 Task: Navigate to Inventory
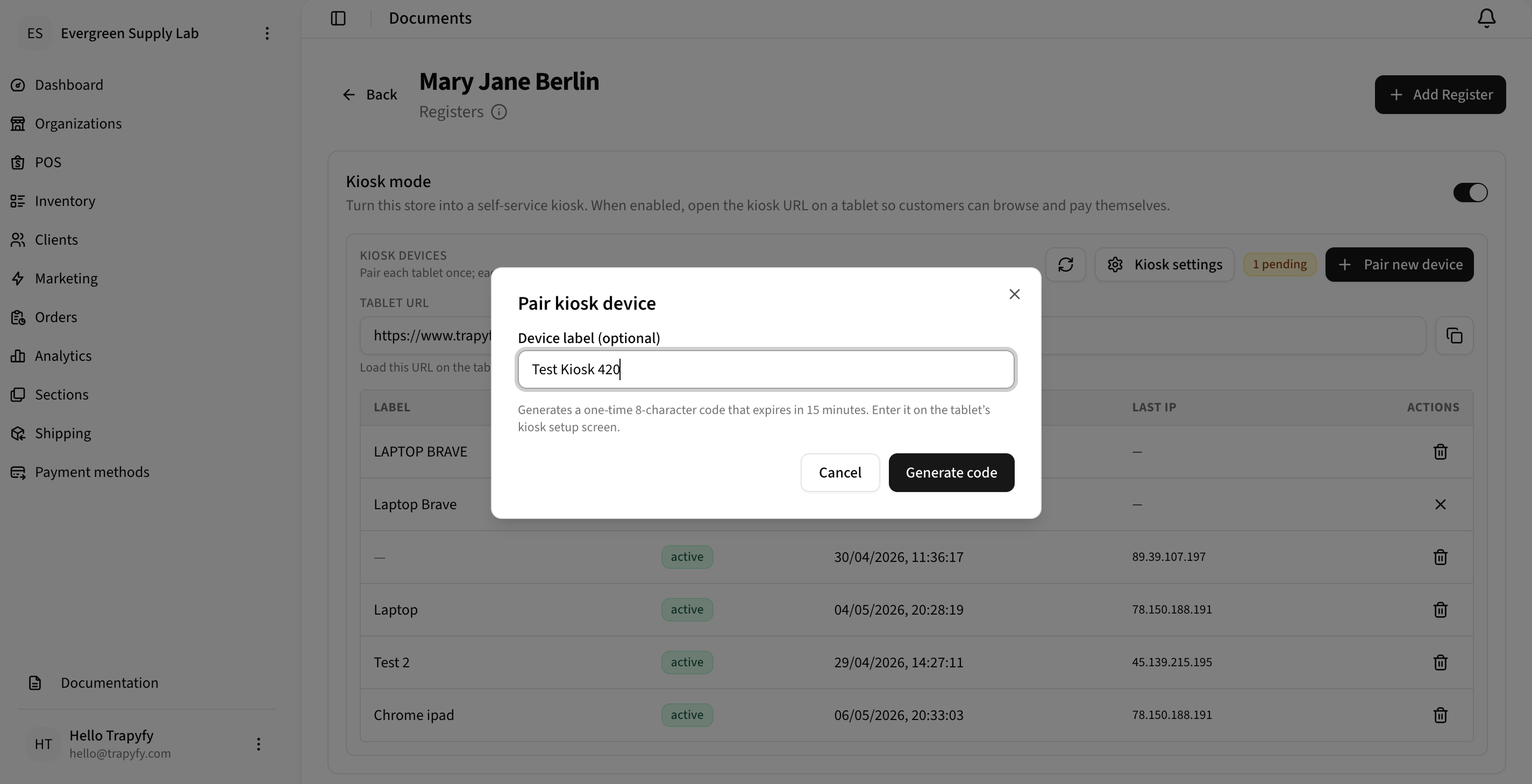tap(65, 201)
